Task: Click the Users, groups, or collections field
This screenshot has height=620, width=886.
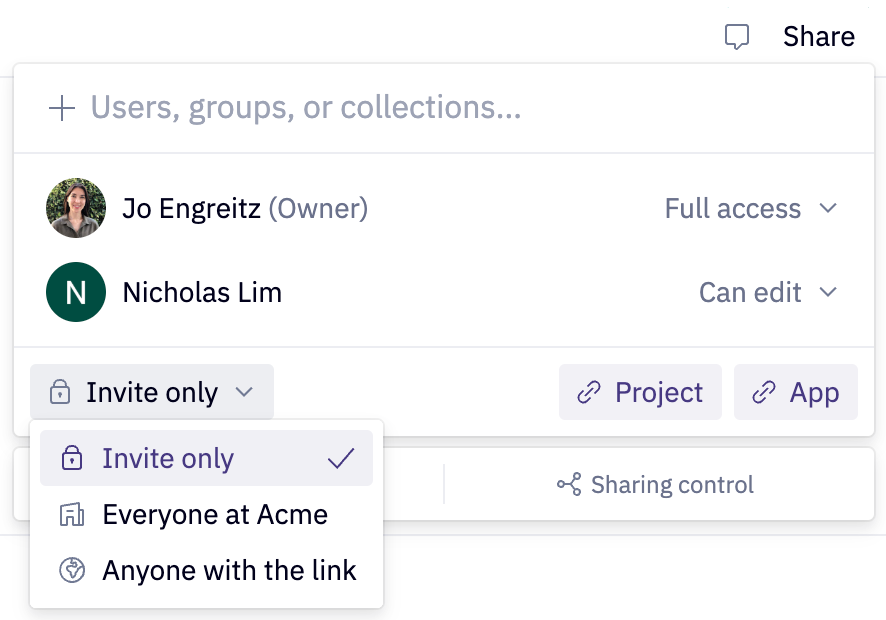Action: point(304,107)
